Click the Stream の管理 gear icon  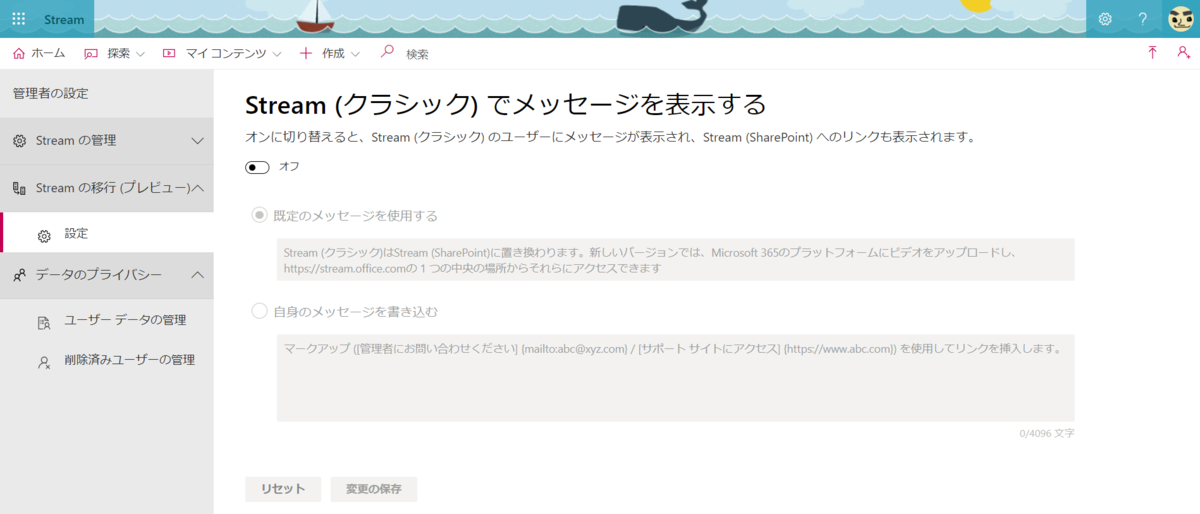(19, 141)
